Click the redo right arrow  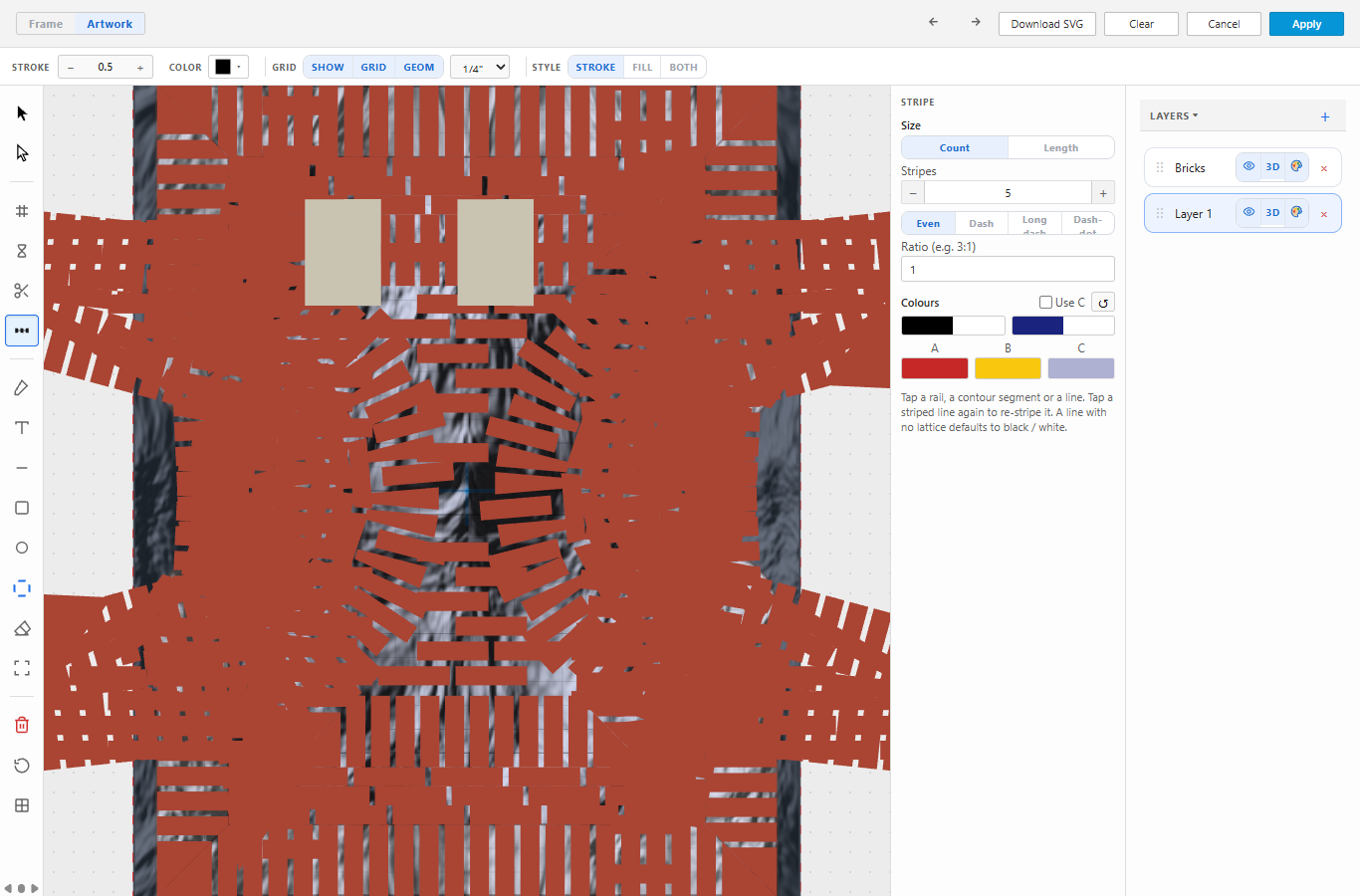pos(976,22)
